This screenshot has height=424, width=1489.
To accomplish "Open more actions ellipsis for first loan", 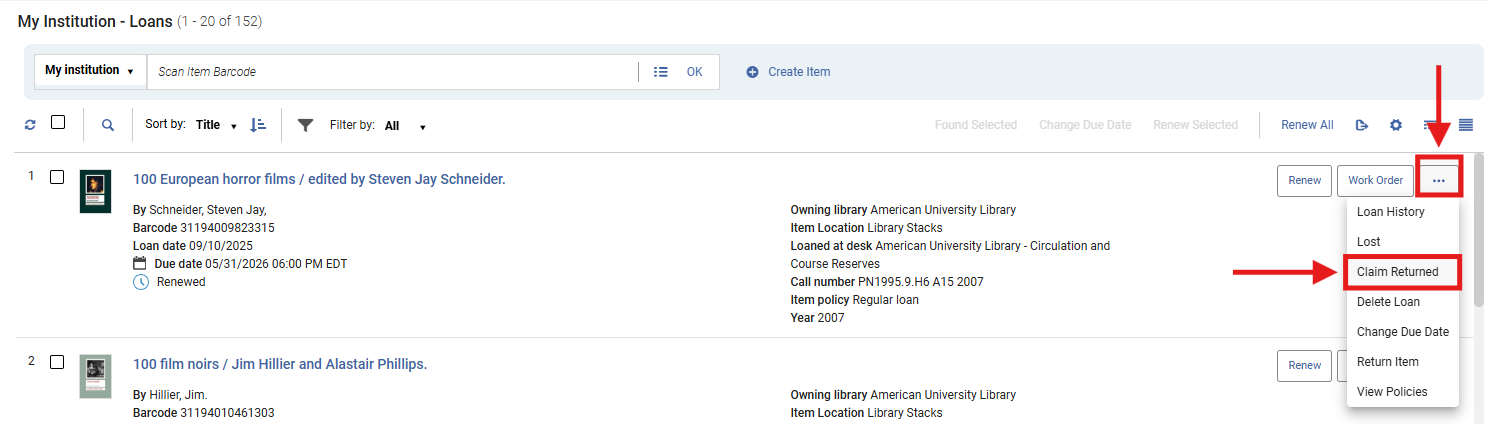I will click(1438, 181).
